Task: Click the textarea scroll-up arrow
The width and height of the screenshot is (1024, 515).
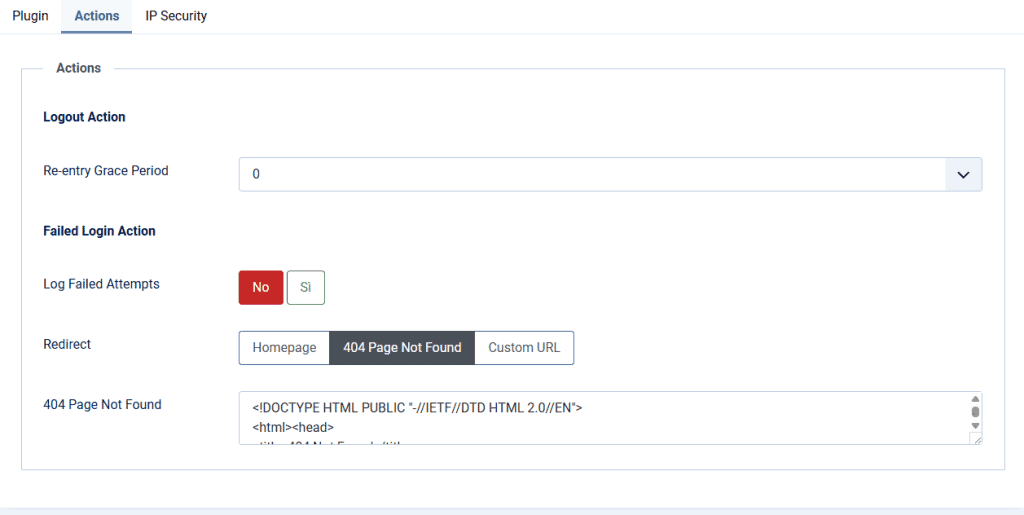Action: 975,399
